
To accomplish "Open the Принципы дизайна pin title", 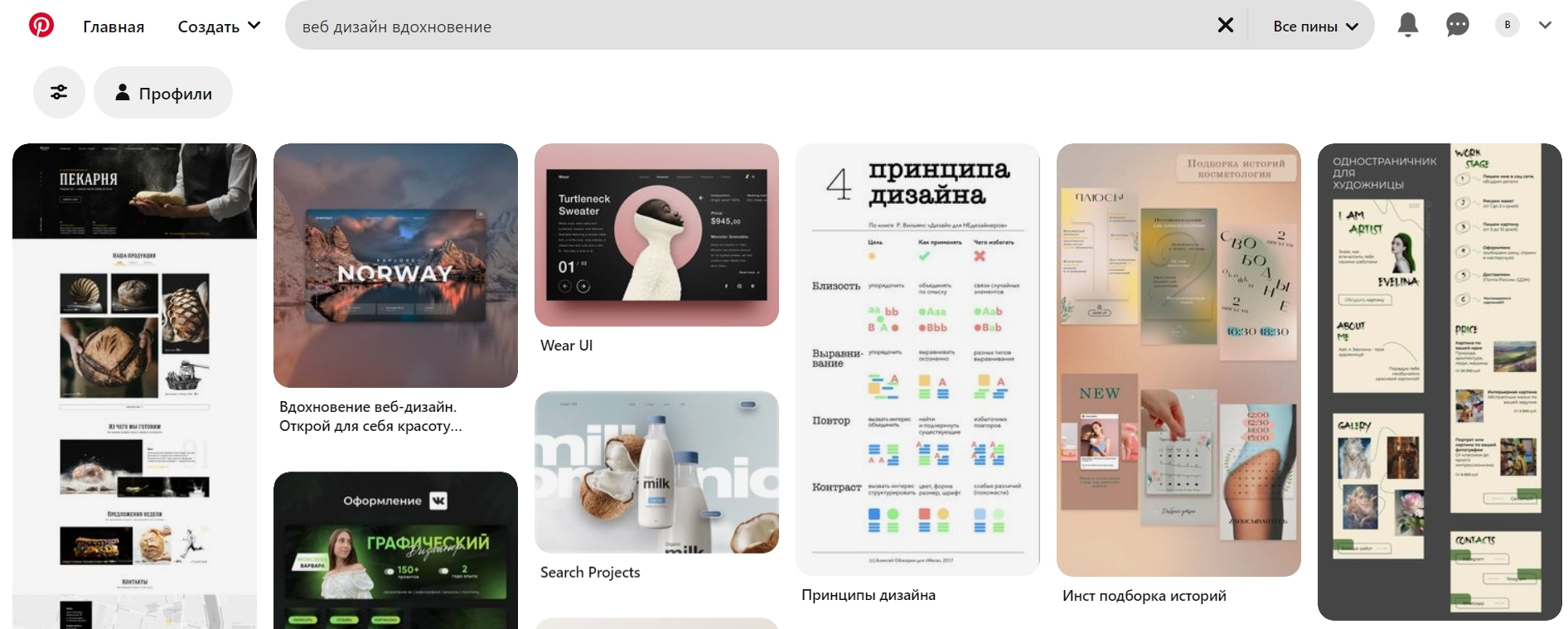I will [x=868, y=594].
